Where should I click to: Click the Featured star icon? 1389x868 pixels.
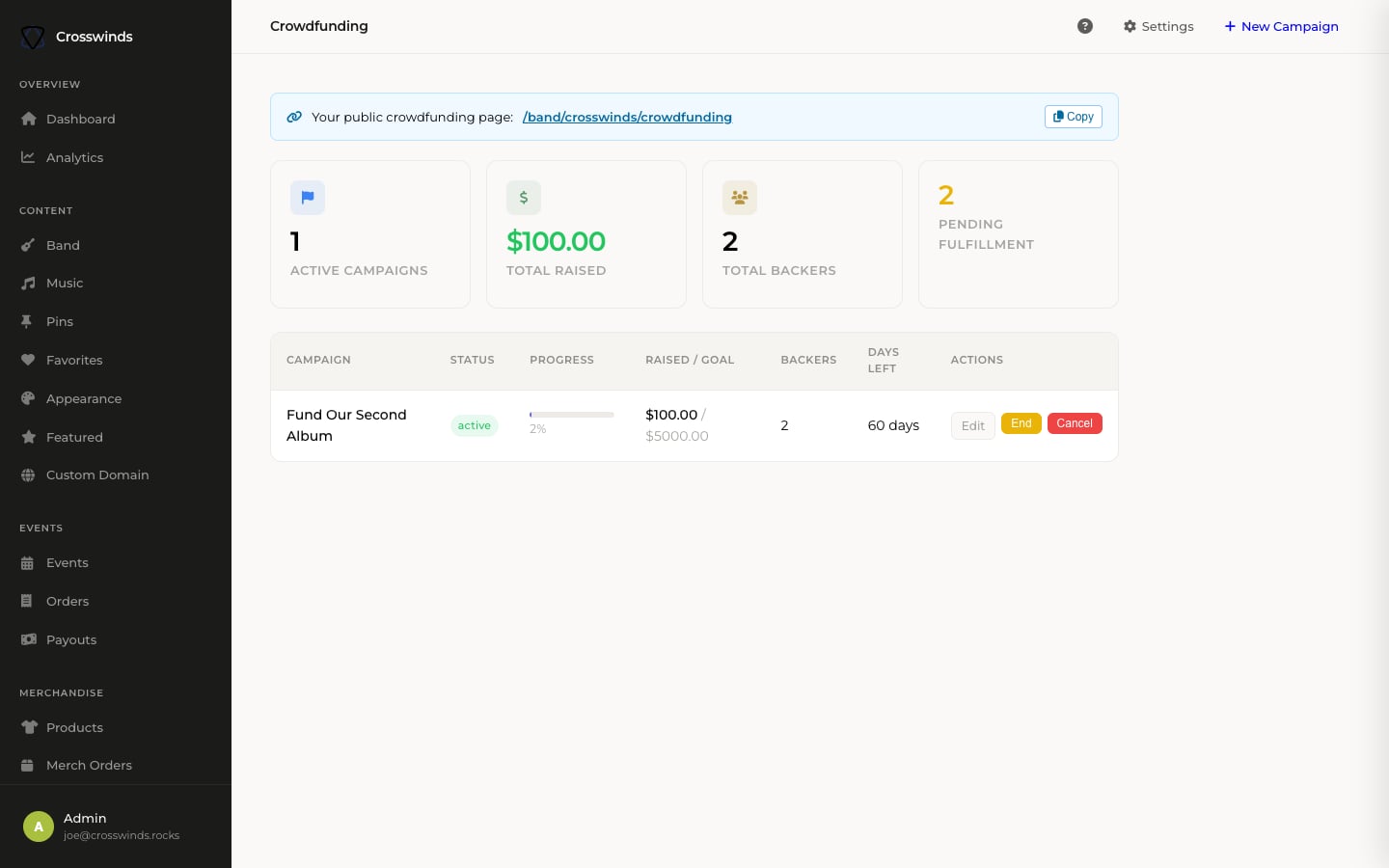28,437
